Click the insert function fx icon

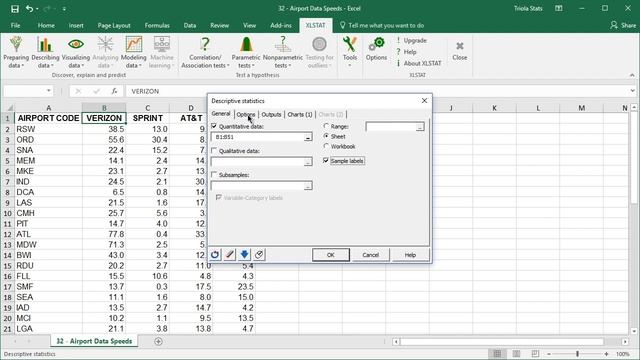coord(114,91)
